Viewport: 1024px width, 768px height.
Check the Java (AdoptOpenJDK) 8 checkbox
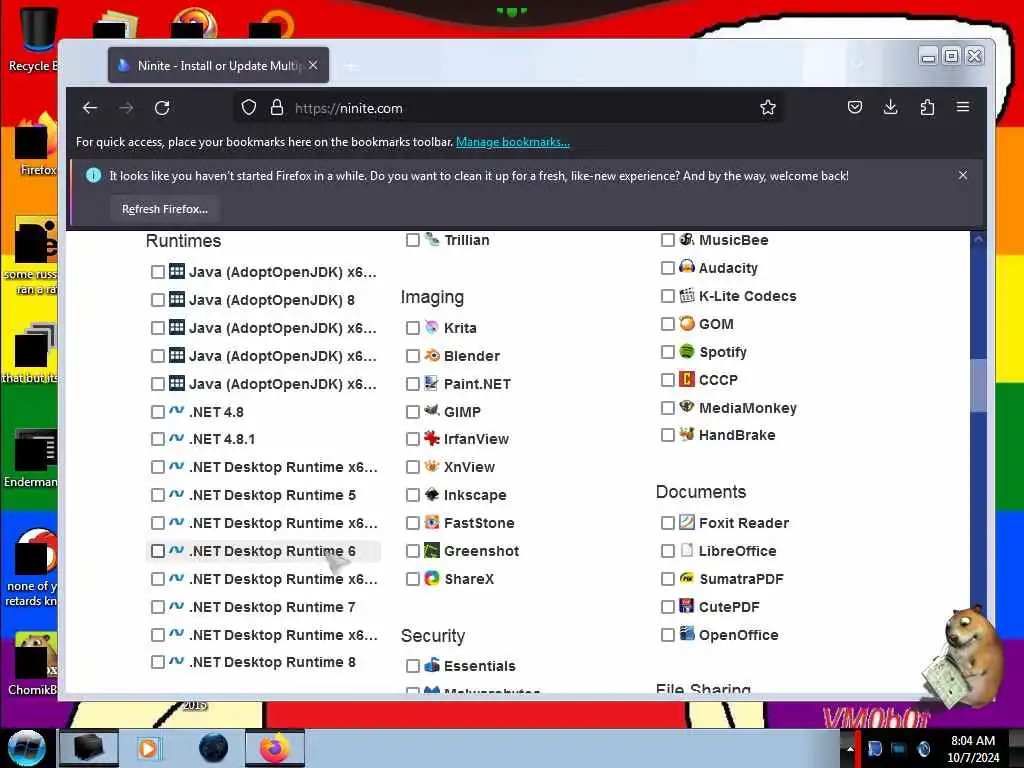click(x=157, y=300)
